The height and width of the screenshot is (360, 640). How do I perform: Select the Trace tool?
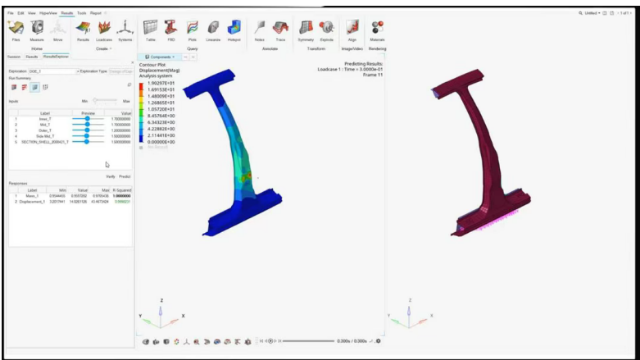point(280,31)
